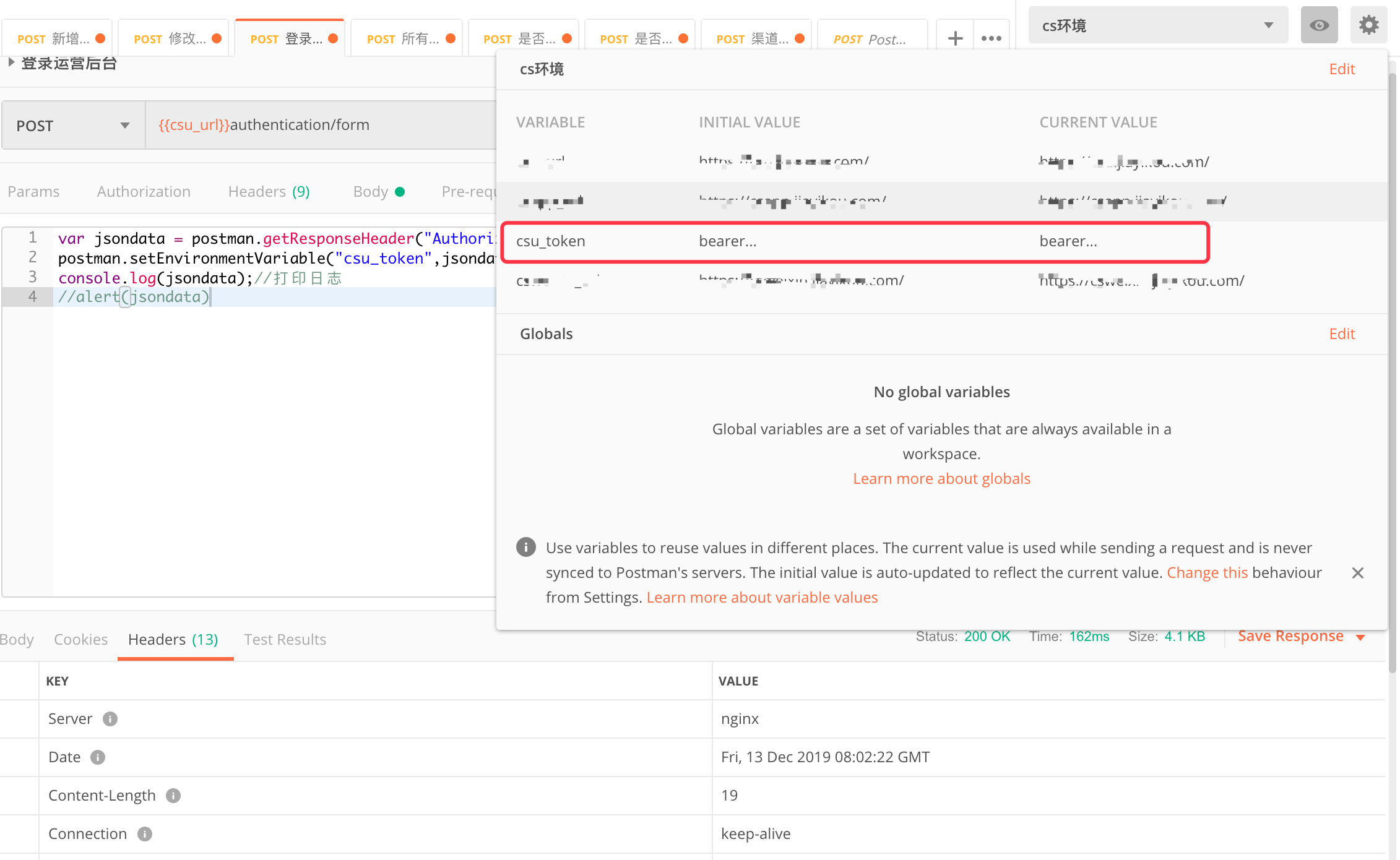Viewport: 1400px width, 860px height.
Task: Click Edit next to Globals
Action: (x=1341, y=333)
